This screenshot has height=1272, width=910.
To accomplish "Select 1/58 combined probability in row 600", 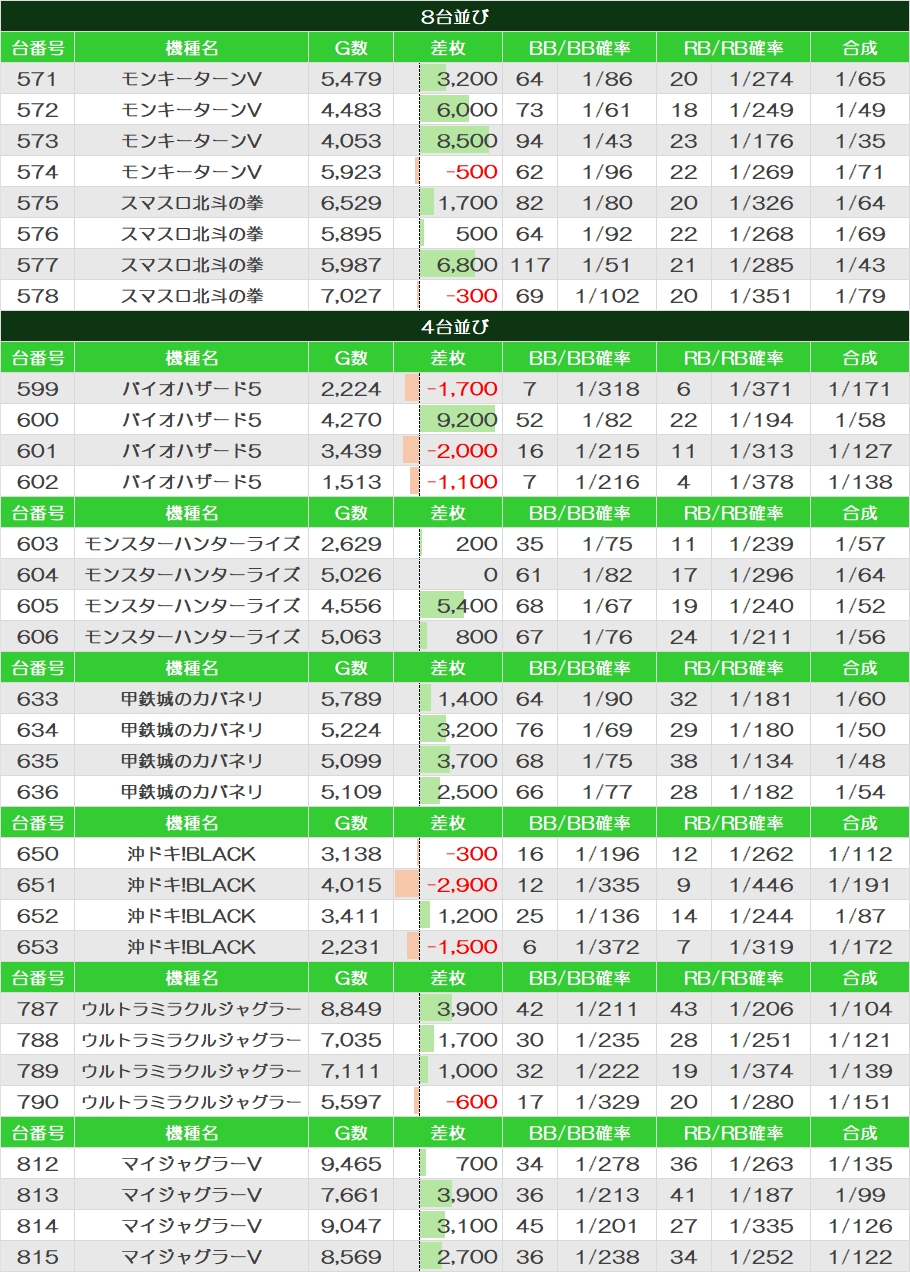I will click(x=860, y=420).
